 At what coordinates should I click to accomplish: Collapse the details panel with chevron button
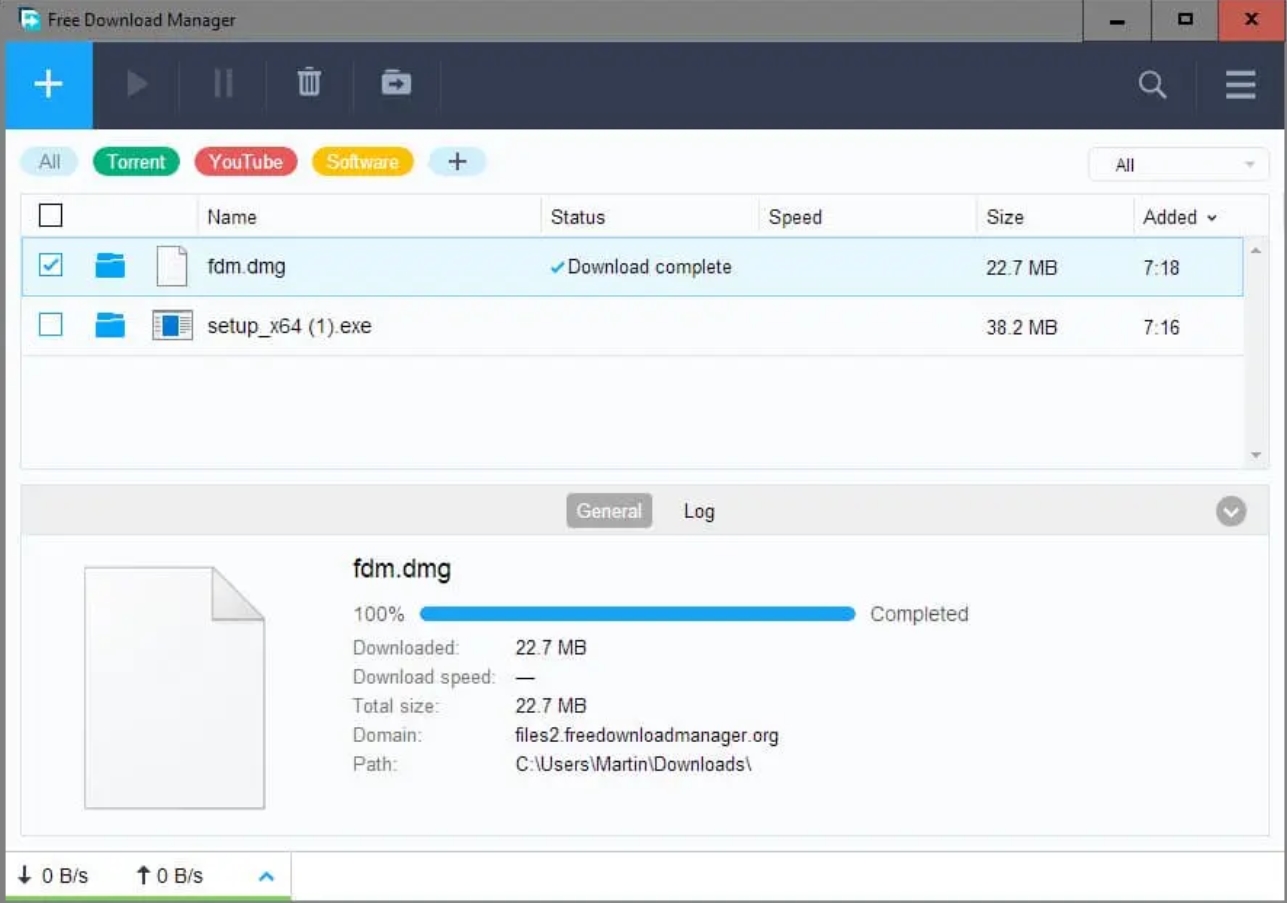[1230, 512]
